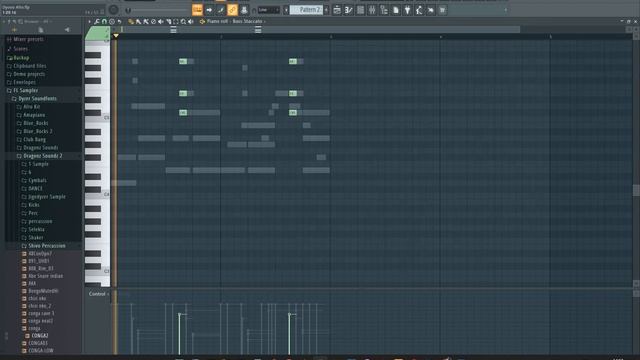This screenshot has height=360, width=640.
Task: Open the Control event lane selector
Action: coord(98,294)
